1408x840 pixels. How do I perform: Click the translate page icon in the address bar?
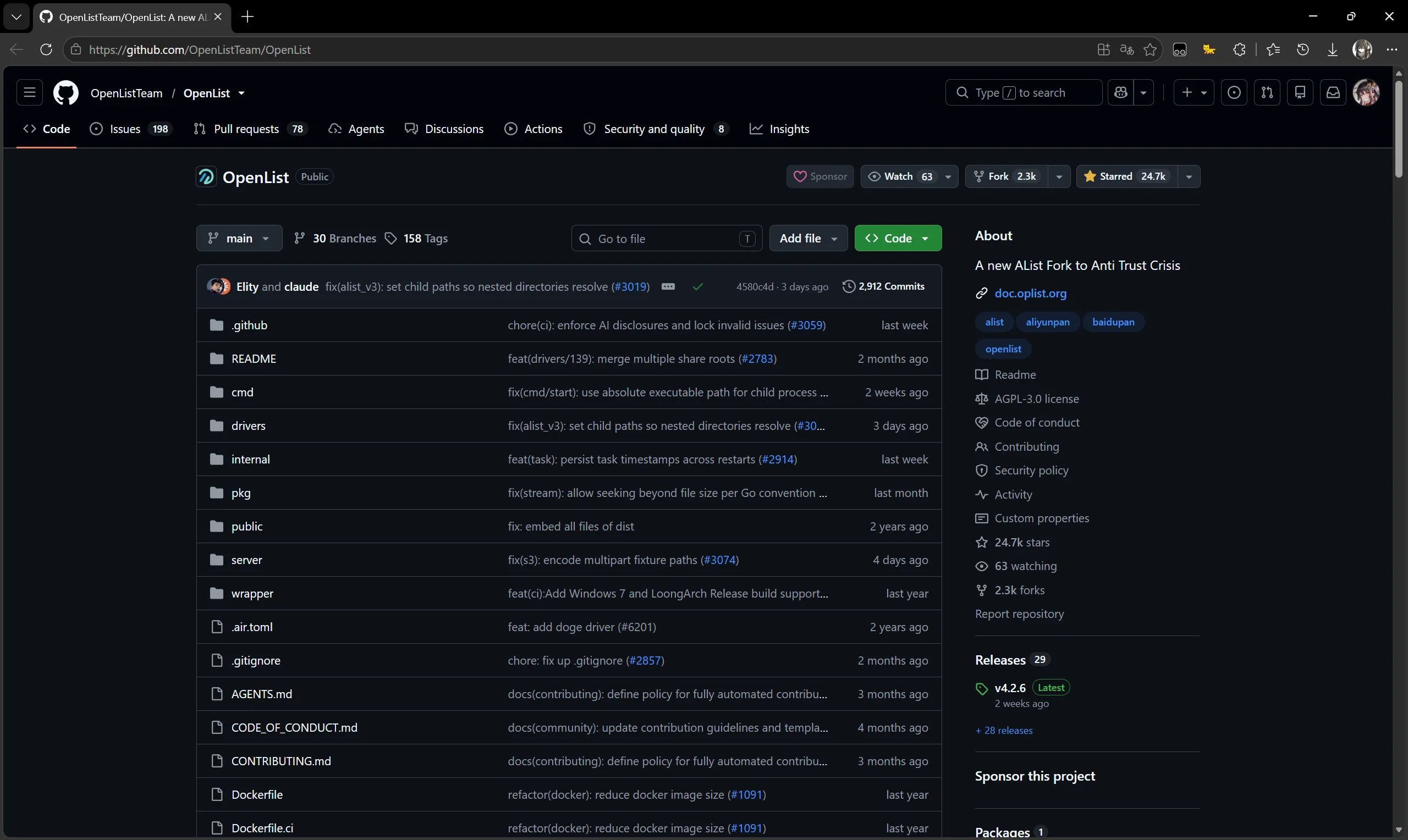tap(1126, 50)
